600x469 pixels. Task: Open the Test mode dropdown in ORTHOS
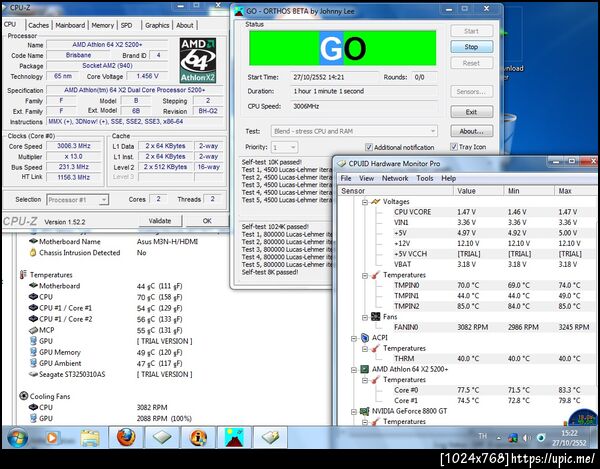point(354,131)
